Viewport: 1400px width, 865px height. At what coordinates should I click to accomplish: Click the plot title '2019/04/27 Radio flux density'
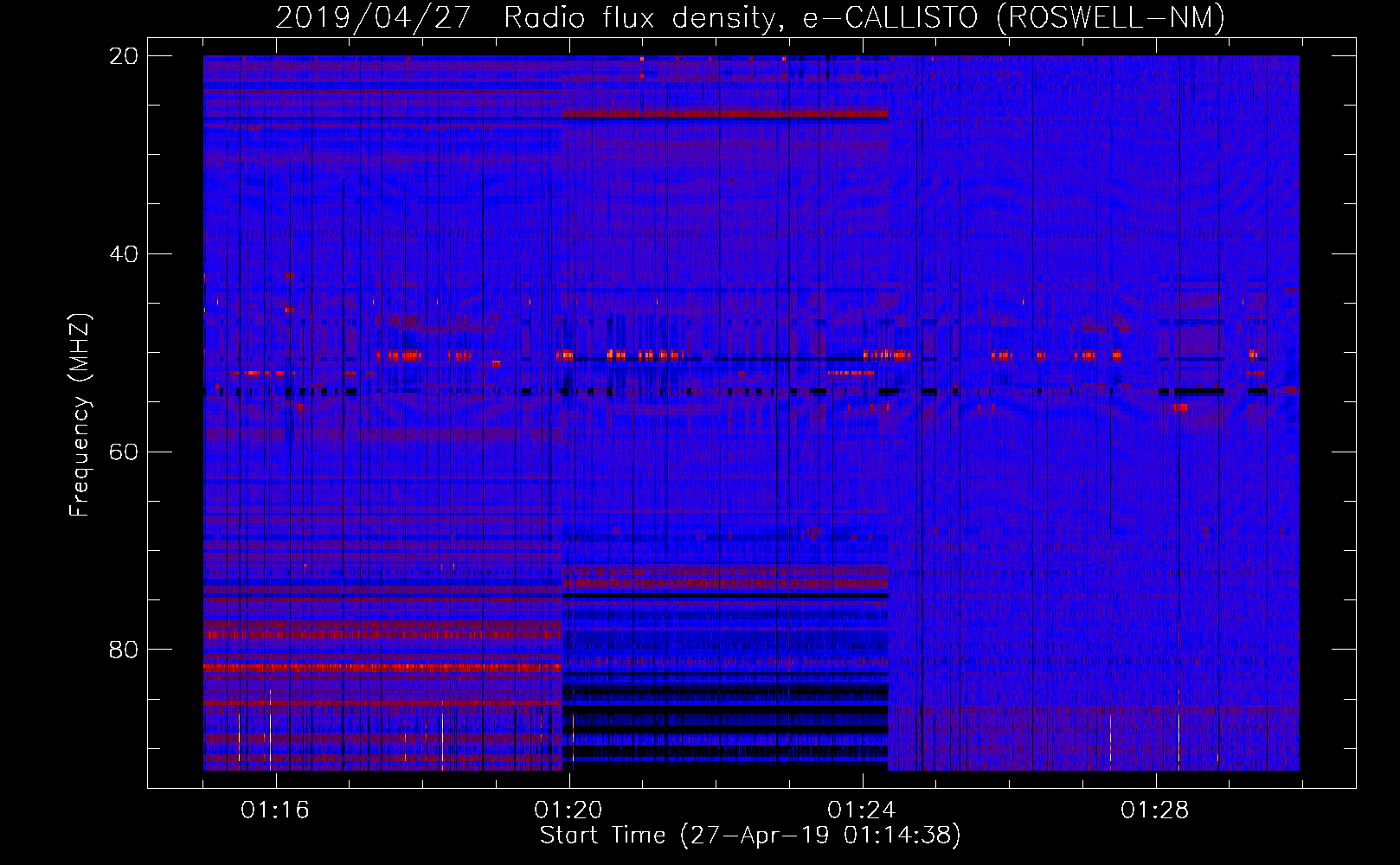click(750, 17)
